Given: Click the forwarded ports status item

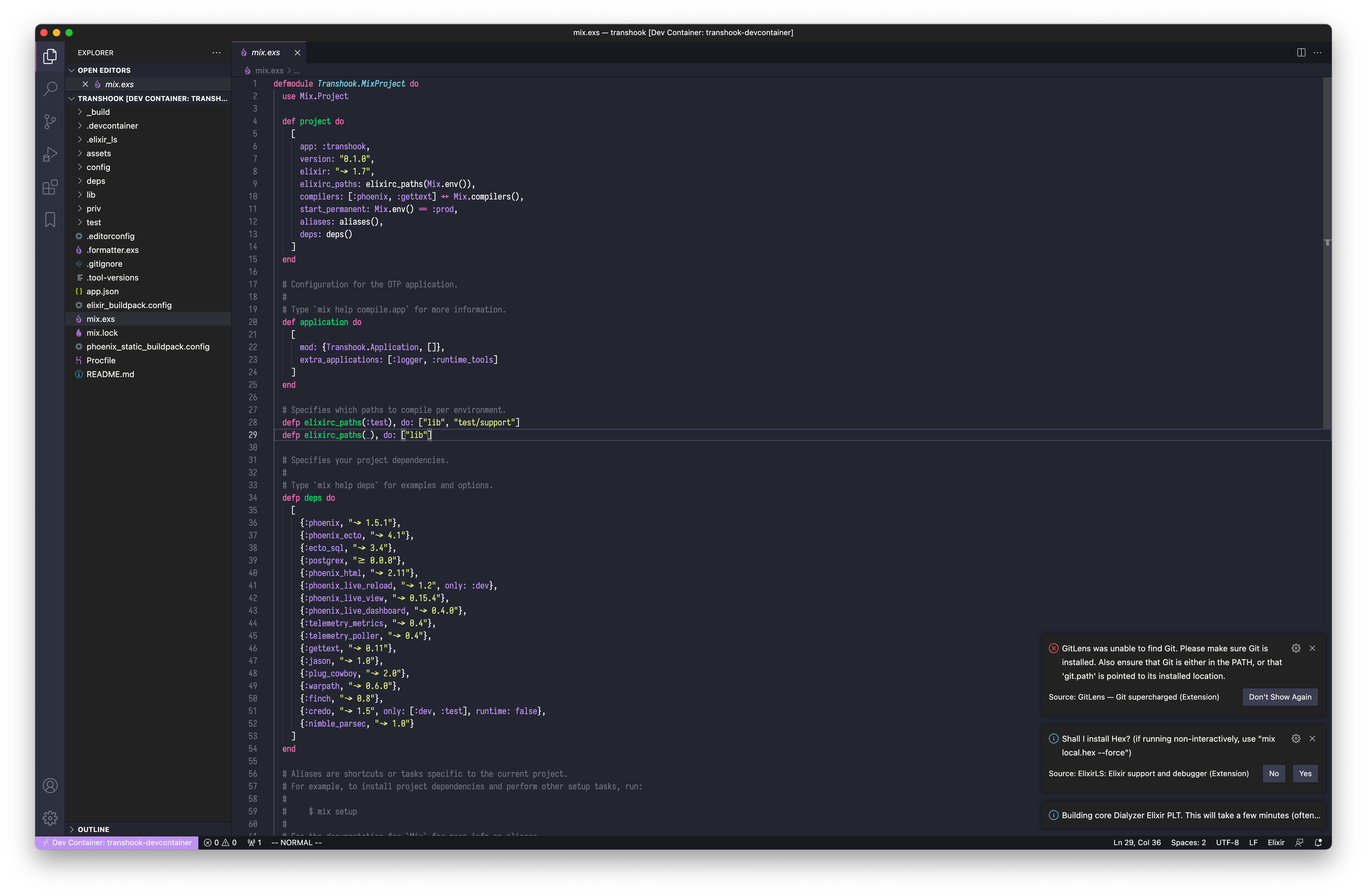Looking at the screenshot, I should pos(255,843).
